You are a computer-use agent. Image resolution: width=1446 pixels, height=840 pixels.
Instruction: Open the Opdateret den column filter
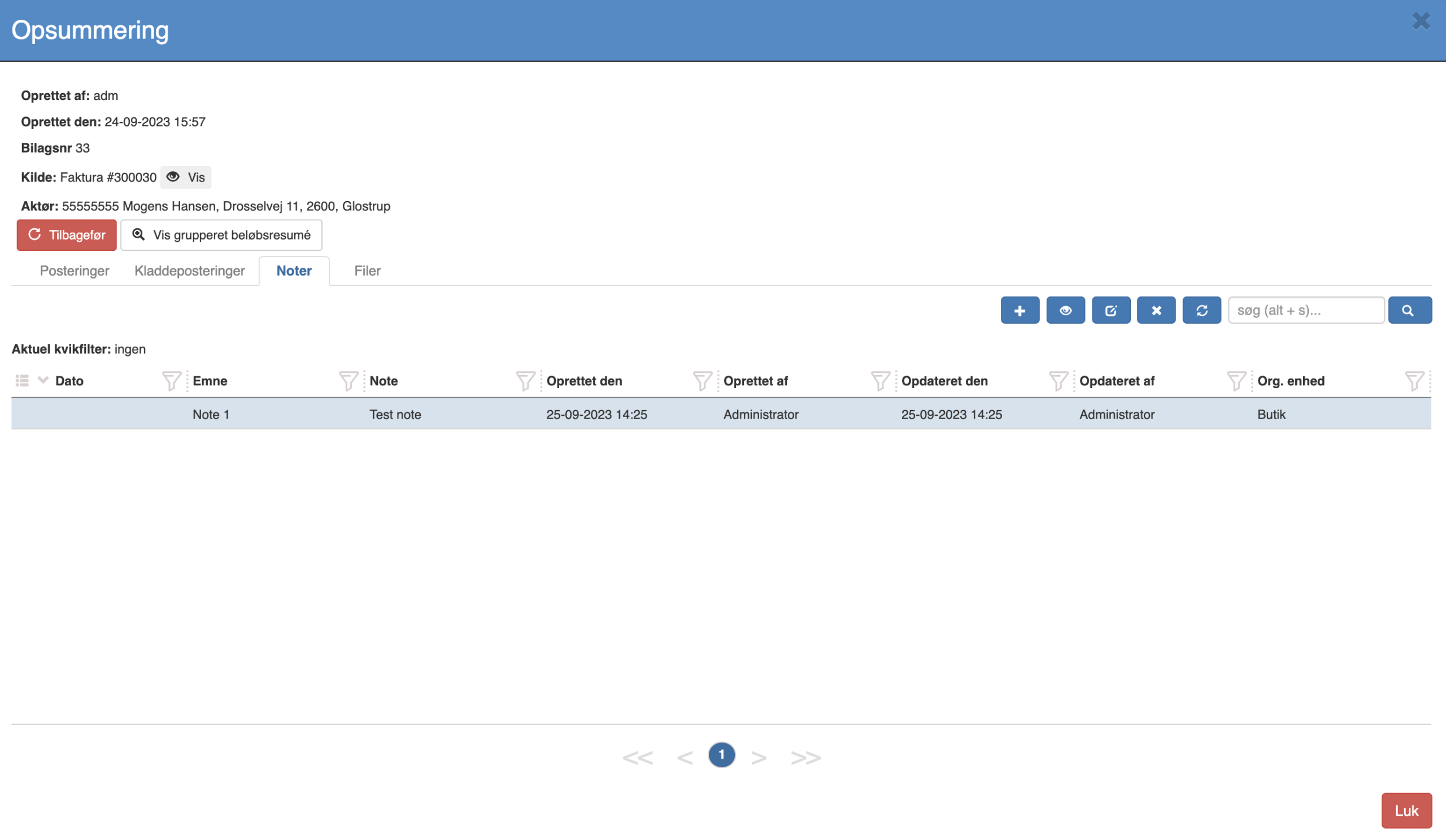[x=1058, y=381]
